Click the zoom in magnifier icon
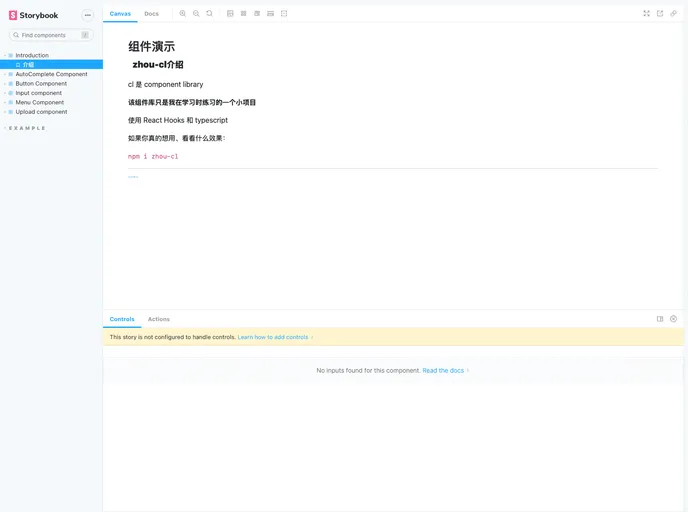The height and width of the screenshot is (512, 688). [x=183, y=14]
